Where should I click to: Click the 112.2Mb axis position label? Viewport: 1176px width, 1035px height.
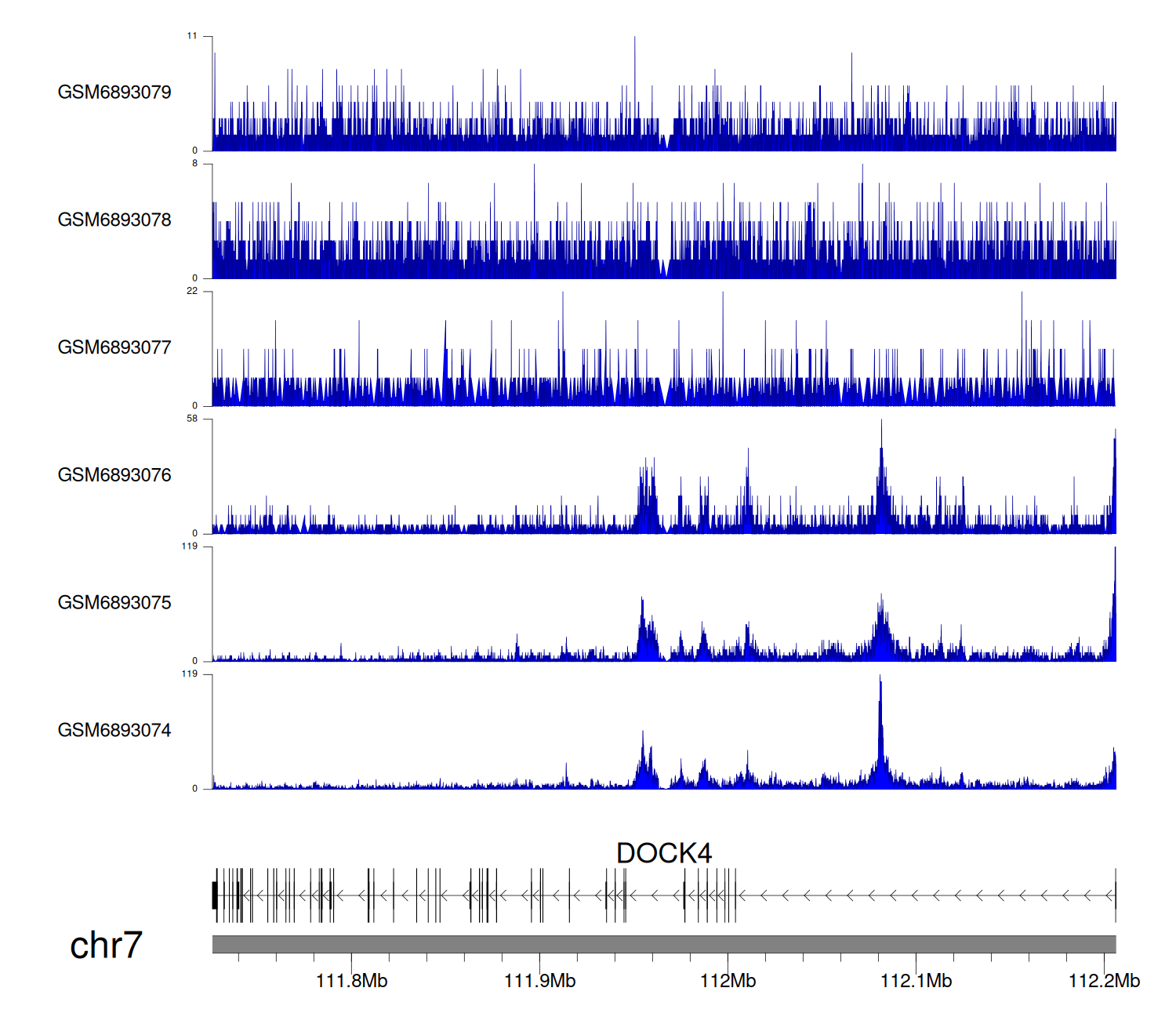pos(1104,981)
